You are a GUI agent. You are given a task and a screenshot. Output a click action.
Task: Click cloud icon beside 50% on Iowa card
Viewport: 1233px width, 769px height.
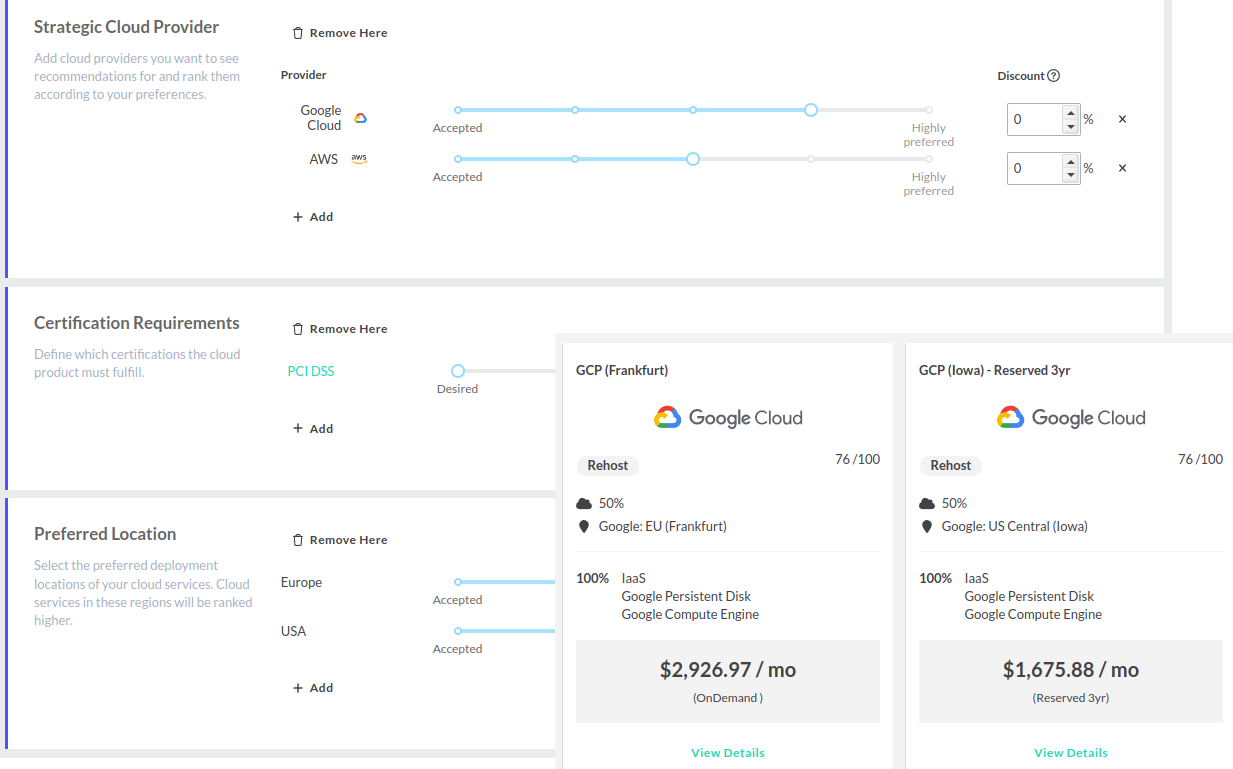coord(927,503)
